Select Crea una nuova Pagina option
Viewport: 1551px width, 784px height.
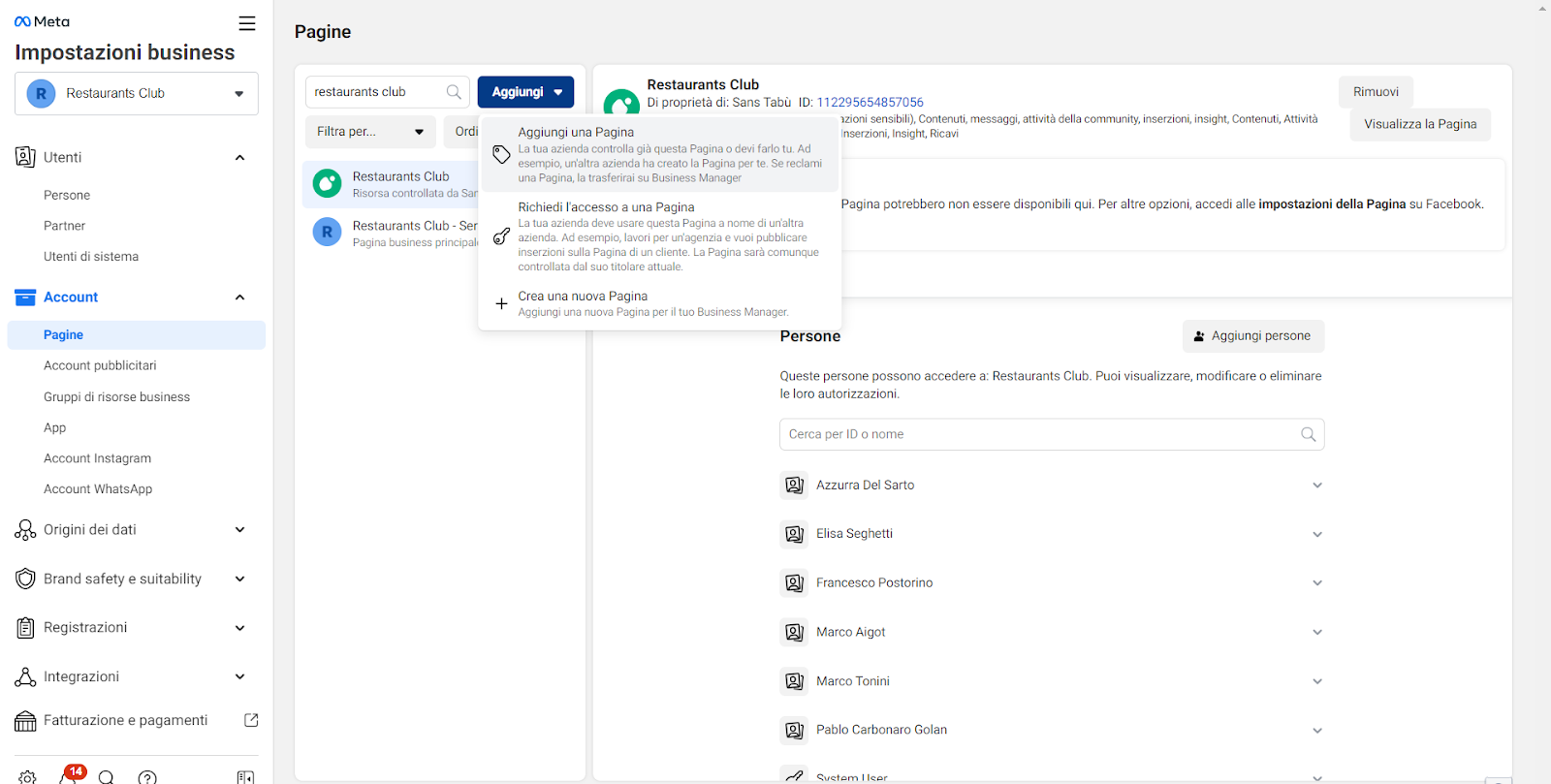(x=659, y=303)
